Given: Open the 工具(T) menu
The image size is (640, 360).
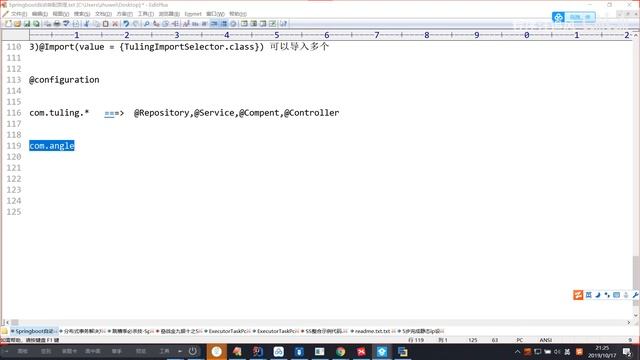Looking at the screenshot, I should 146,14.
